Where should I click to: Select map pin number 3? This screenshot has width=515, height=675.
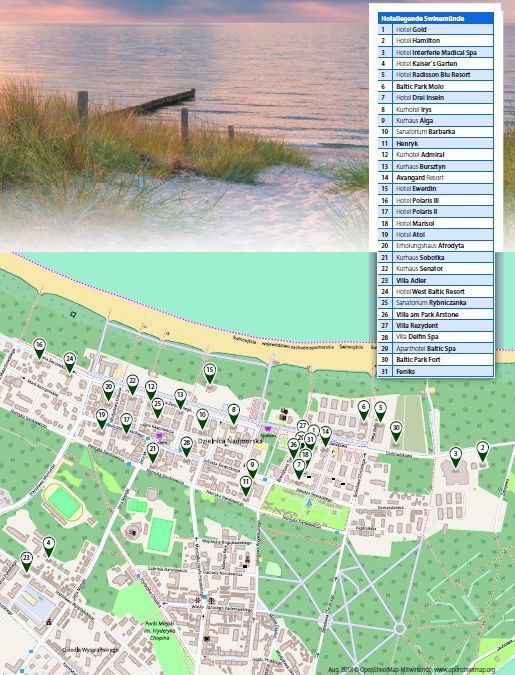click(x=456, y=457)
